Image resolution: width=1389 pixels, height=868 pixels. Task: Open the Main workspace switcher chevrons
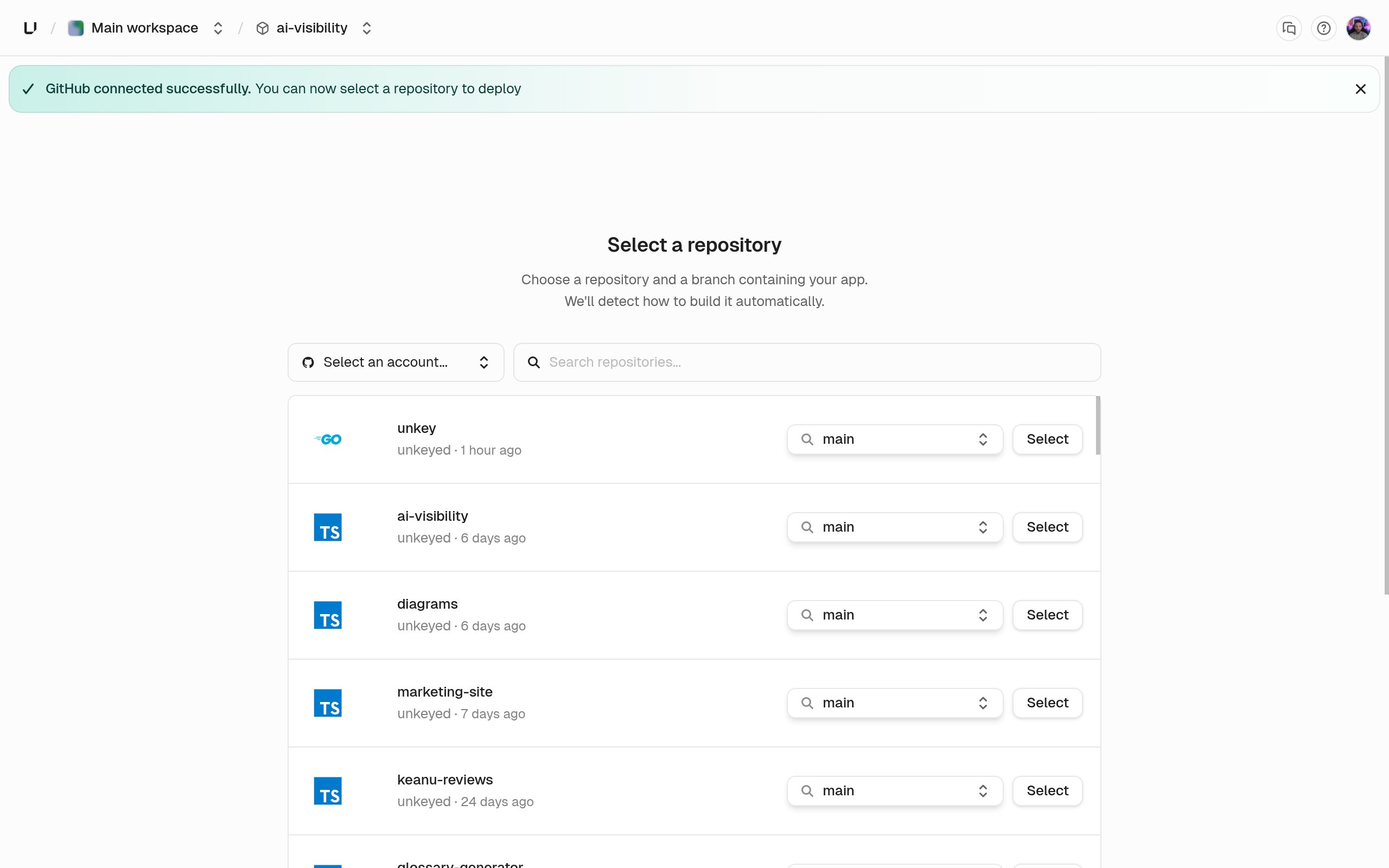click(218, 28)
